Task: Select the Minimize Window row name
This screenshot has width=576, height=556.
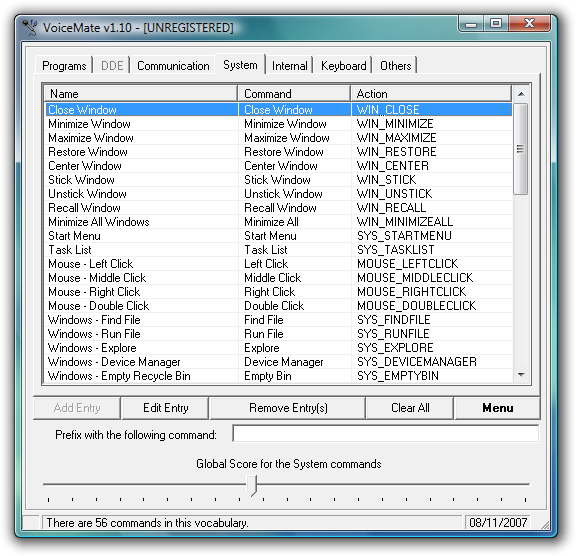Action: click(89, 124)
